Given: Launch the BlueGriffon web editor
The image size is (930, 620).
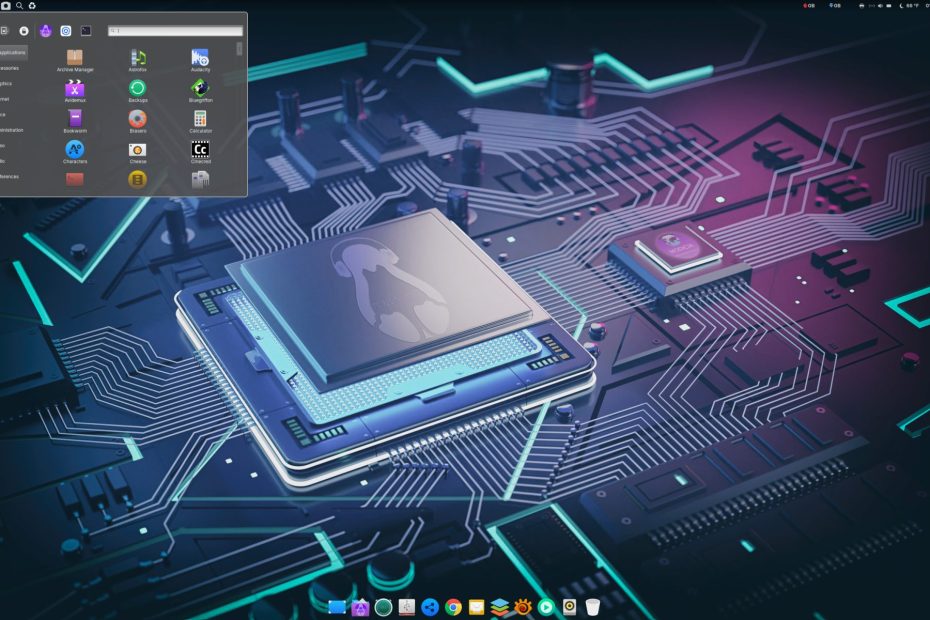Looking at the screenshot, I should [x=200, y=91].
